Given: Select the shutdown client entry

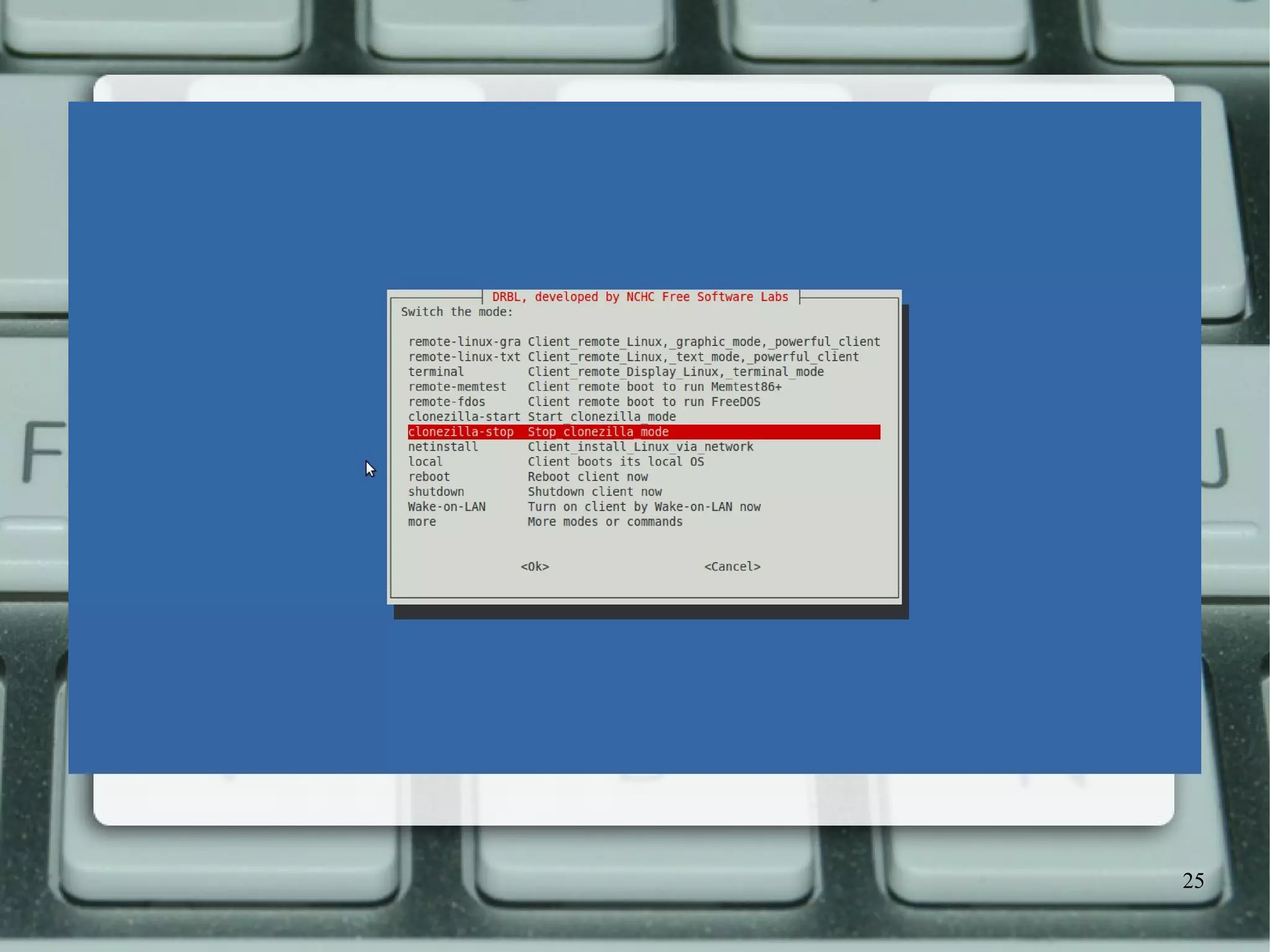Looking at the screenshot, I should (x=436, y=492).
